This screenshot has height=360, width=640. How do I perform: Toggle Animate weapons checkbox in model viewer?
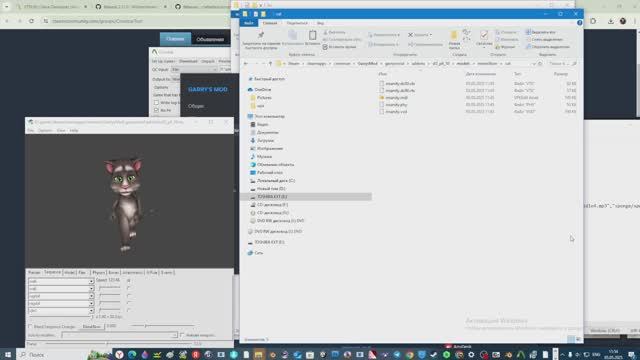coord(182,335)
